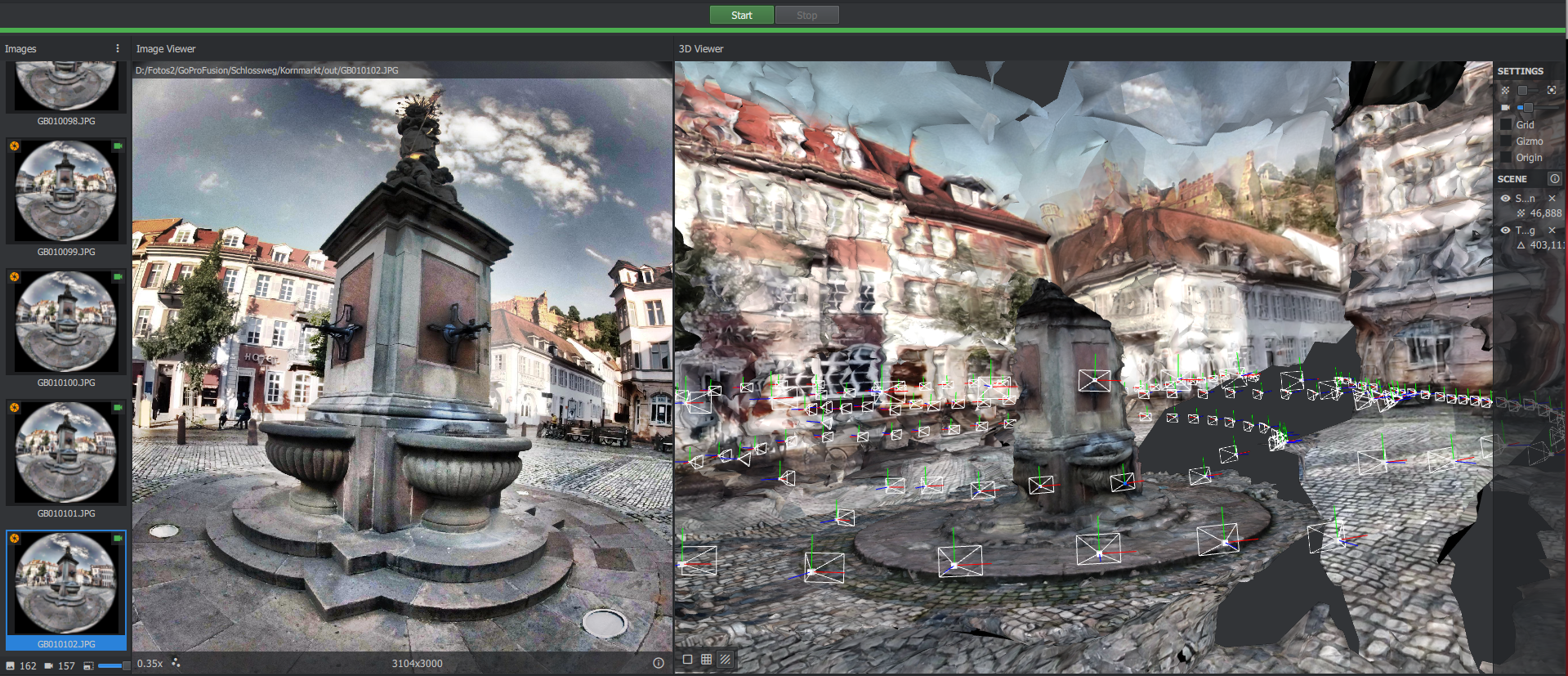Click the Images panel title

point(20,49)
